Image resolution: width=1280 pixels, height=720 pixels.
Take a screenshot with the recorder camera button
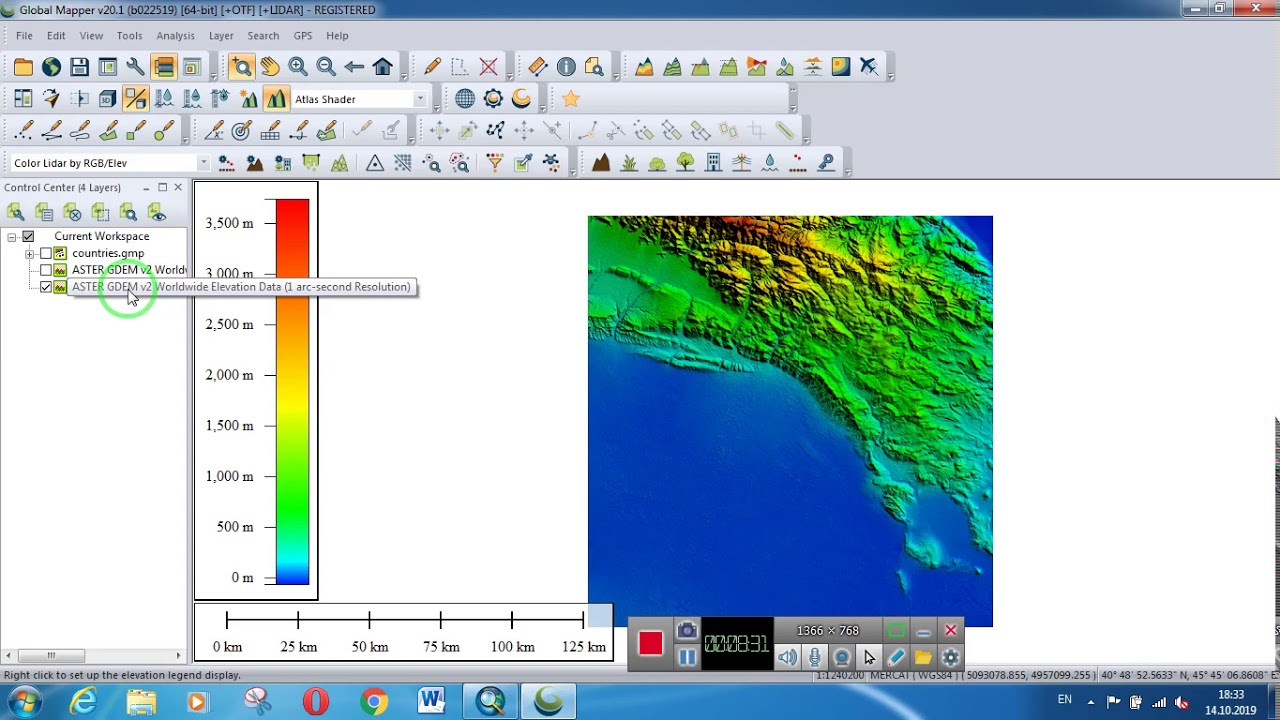[x=686, y=631]
